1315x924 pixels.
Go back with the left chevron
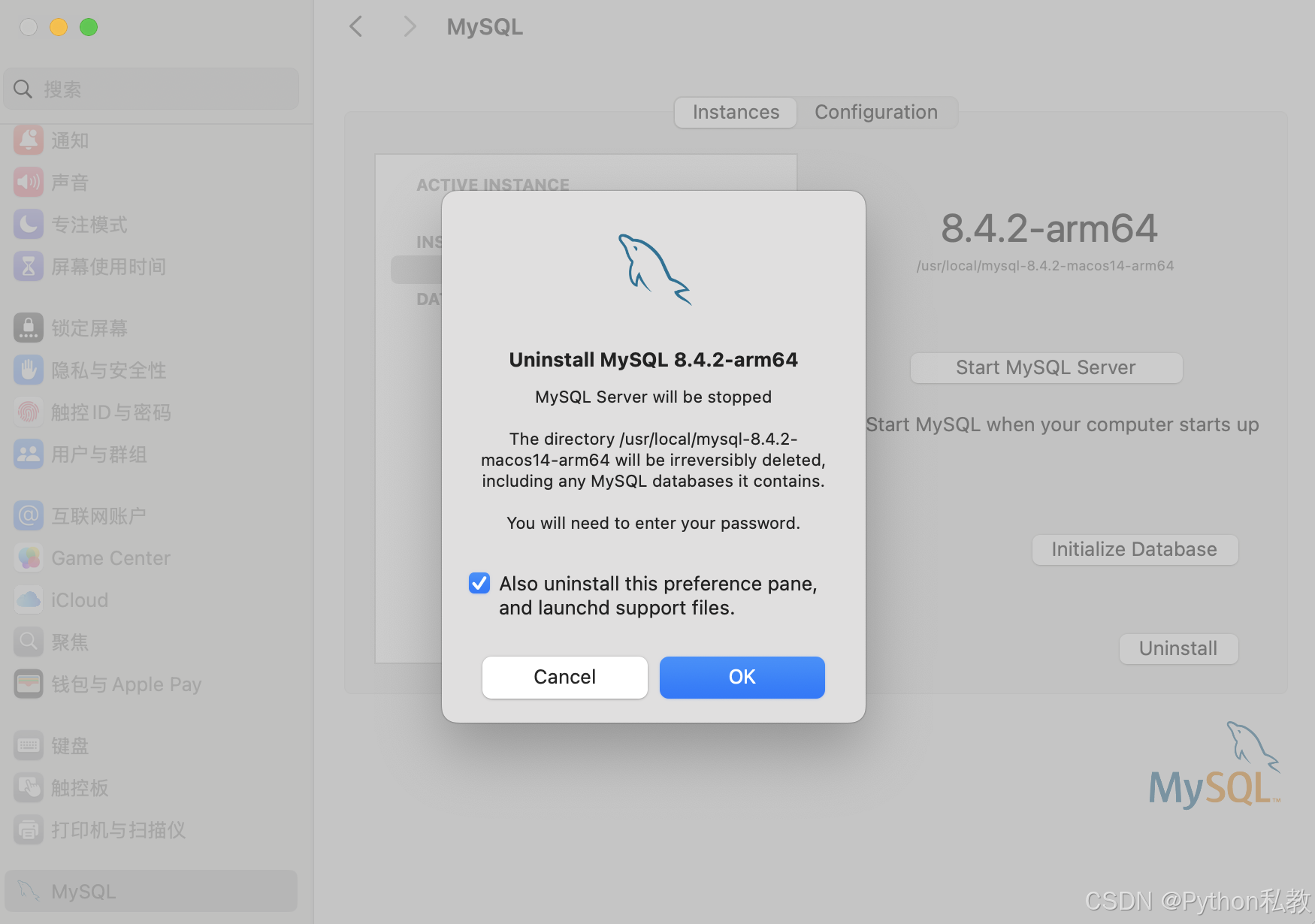[x=356, y=27]
